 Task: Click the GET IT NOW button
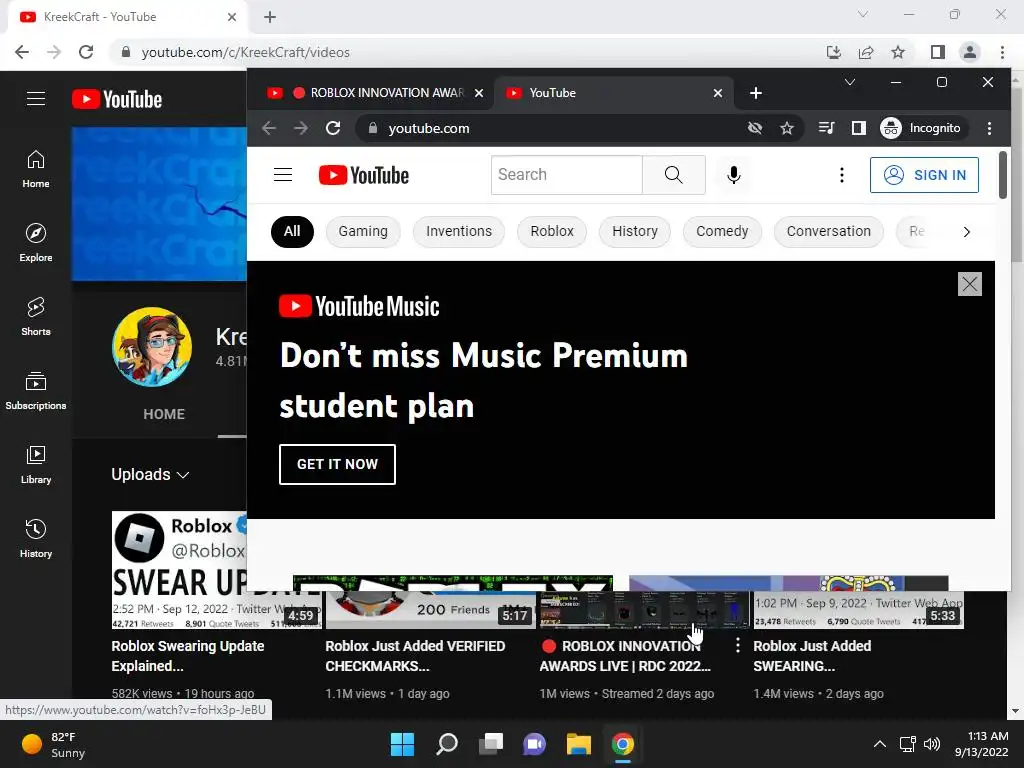tap(337, 464)
